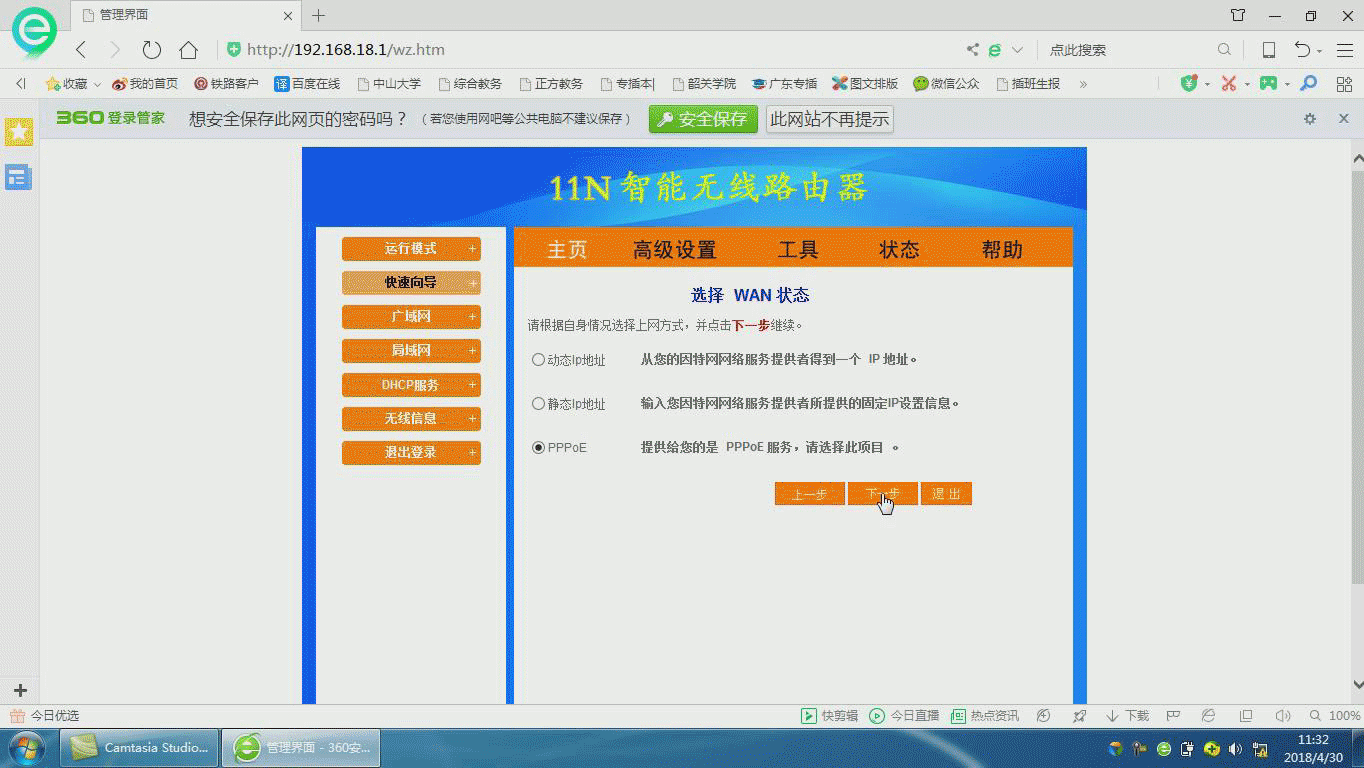Click the favorites star sidebar icon
The image size is (1364, 768).
click(x=18, y=131)
